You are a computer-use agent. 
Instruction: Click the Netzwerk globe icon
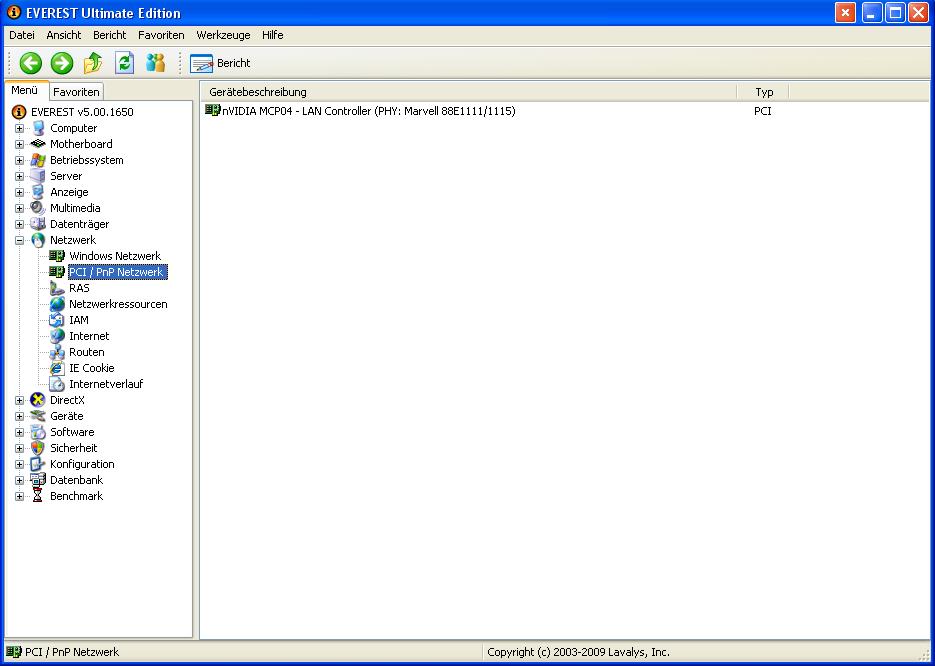[38, 240]
